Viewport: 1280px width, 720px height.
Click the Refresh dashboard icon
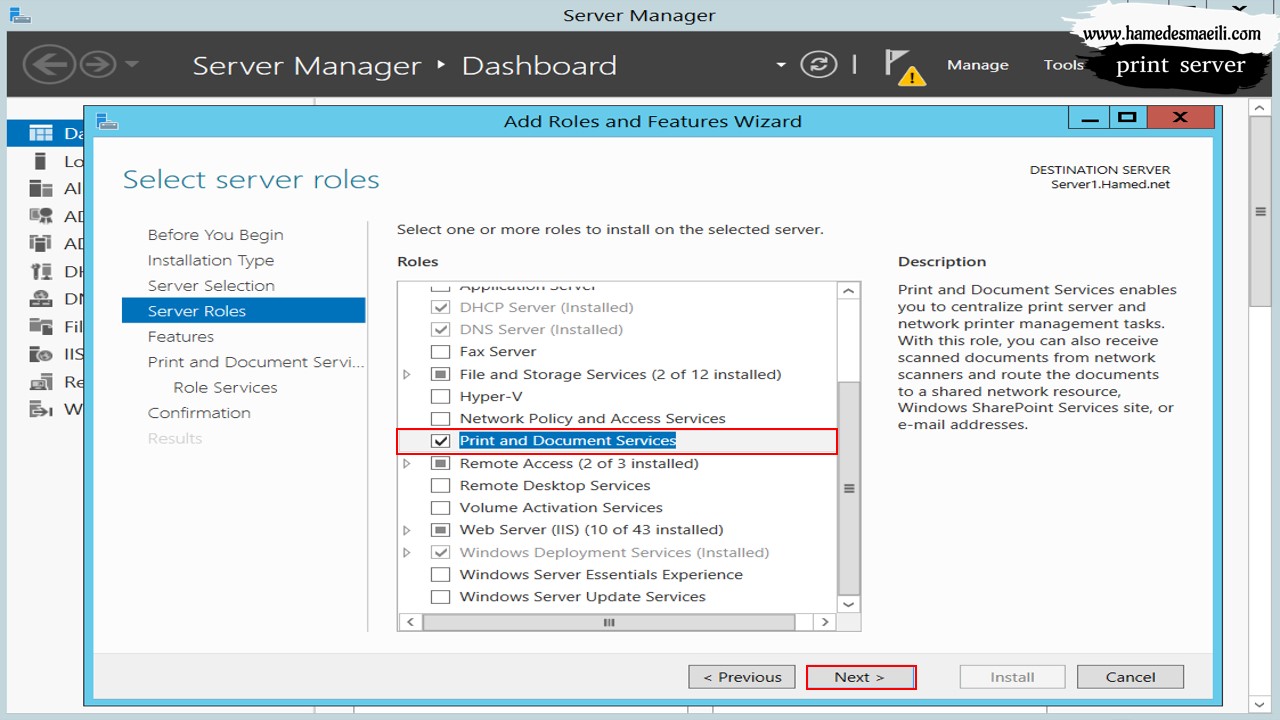(x=819, y=65)
